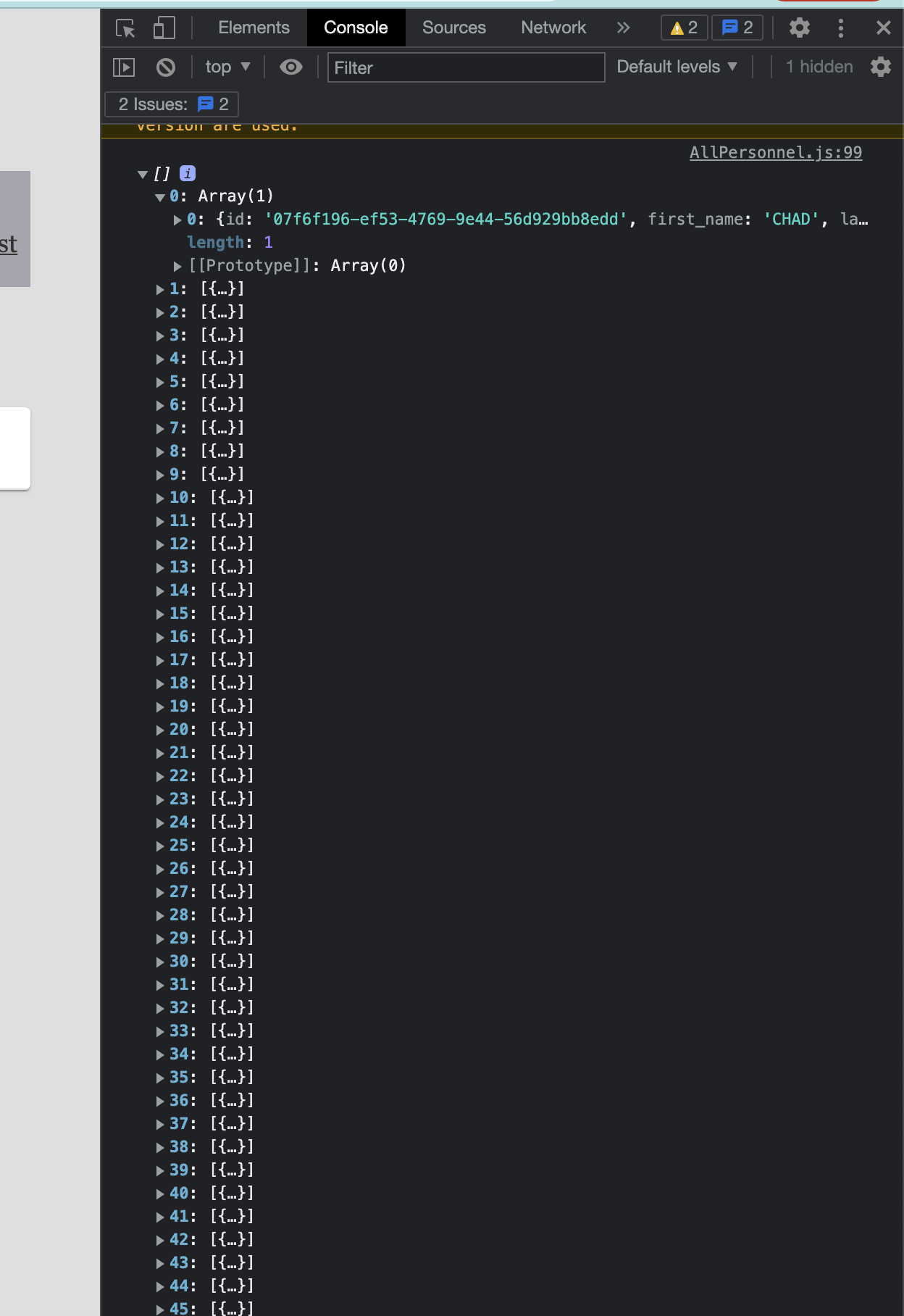Click the 1 hidden label

pos(819,67)
